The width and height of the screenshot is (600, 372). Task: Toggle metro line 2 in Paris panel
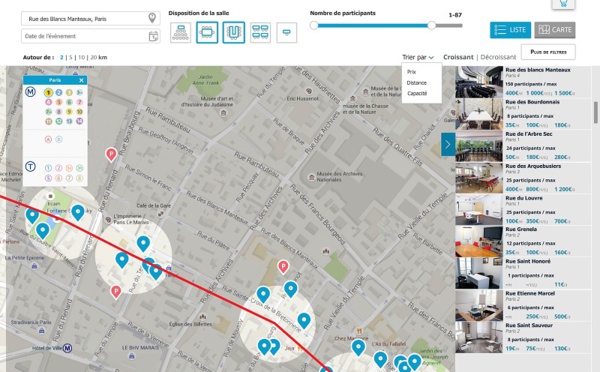pyautogui.click(x=59, y=92)
